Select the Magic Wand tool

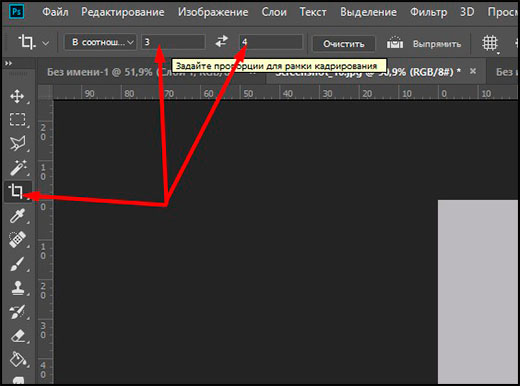coord(18,167)
